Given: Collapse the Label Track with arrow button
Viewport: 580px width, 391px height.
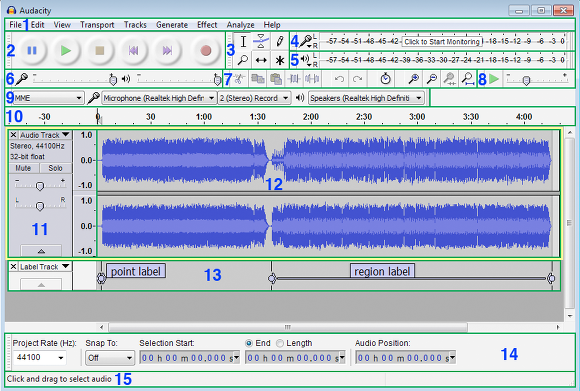Looking at the screenshot, I should 41,285.
